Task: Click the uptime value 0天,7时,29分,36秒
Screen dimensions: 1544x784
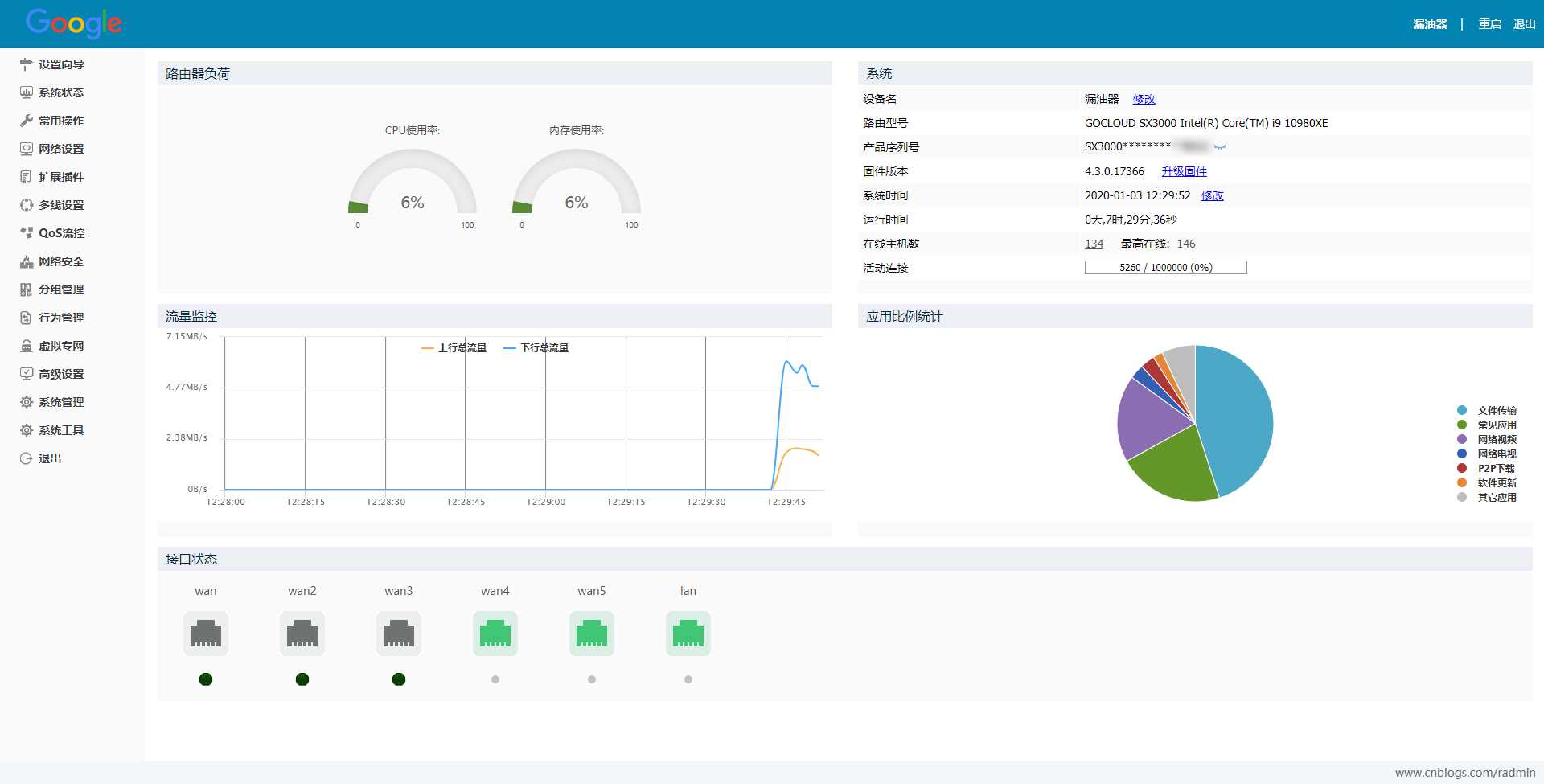Action: tap(1131, 220)
